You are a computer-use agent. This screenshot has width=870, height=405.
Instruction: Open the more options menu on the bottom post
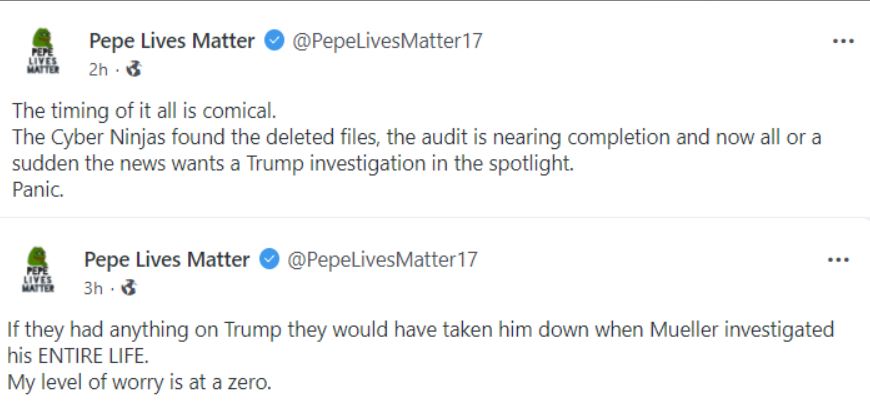(x=838, y=260)
